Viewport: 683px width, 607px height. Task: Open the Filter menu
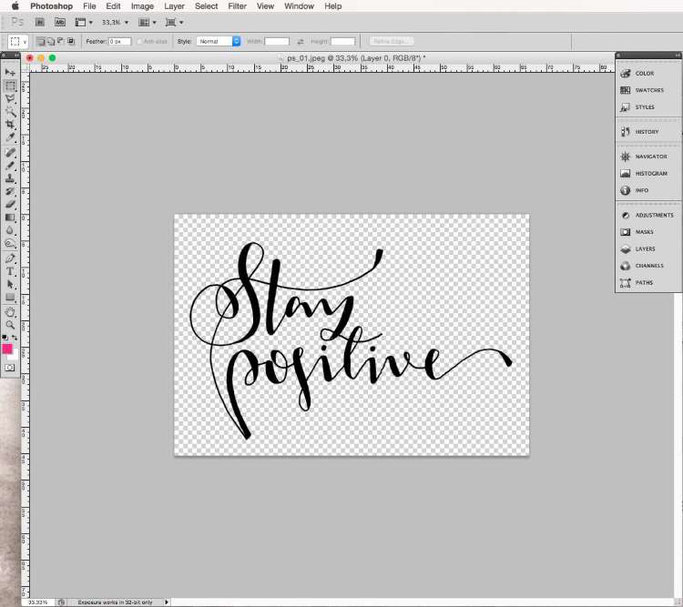tap(237, 6)
